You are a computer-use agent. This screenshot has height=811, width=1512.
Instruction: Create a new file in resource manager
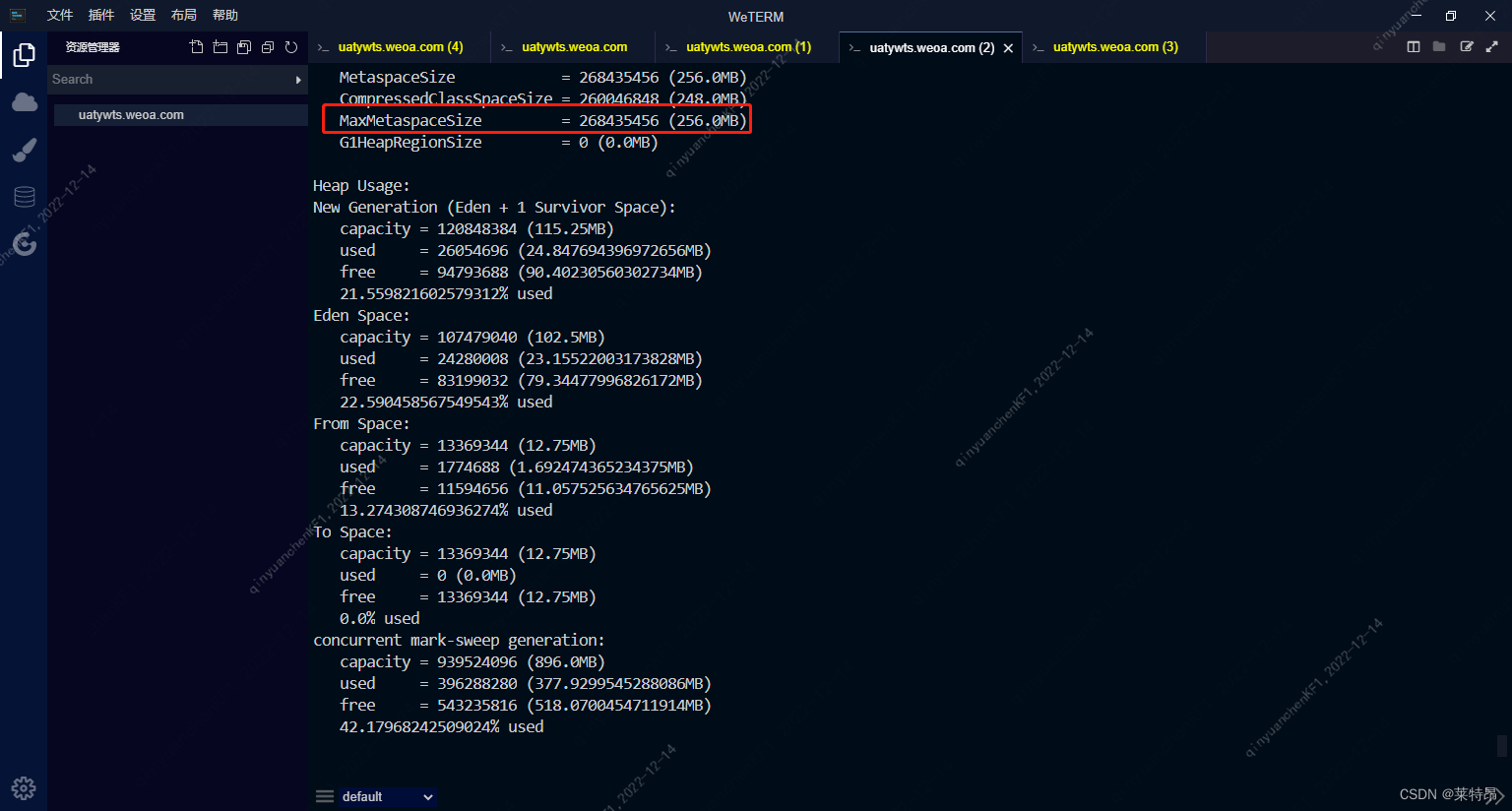pyautogui.click(x=197, y=47)
